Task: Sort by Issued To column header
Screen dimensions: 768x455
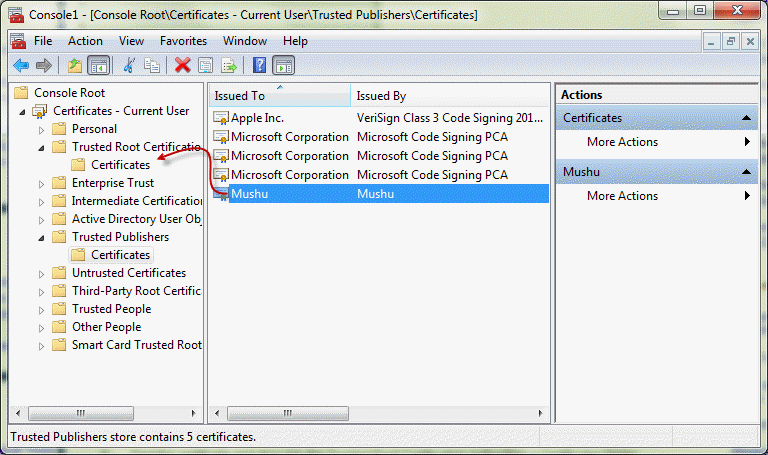Action: coord(280,96)
